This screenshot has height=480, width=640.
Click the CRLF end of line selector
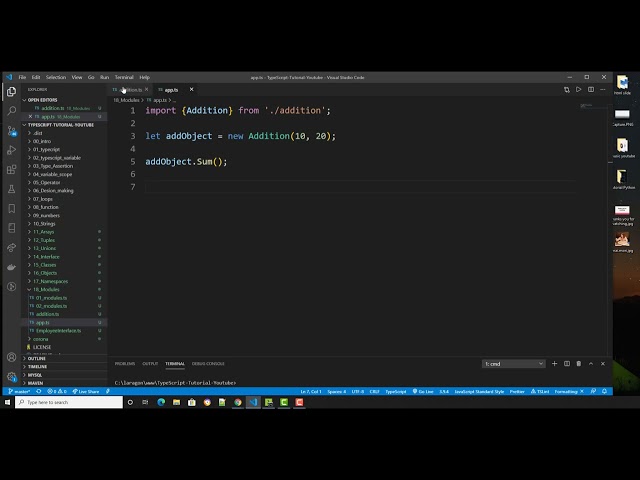pyautogui.click(x=374, y=391)
